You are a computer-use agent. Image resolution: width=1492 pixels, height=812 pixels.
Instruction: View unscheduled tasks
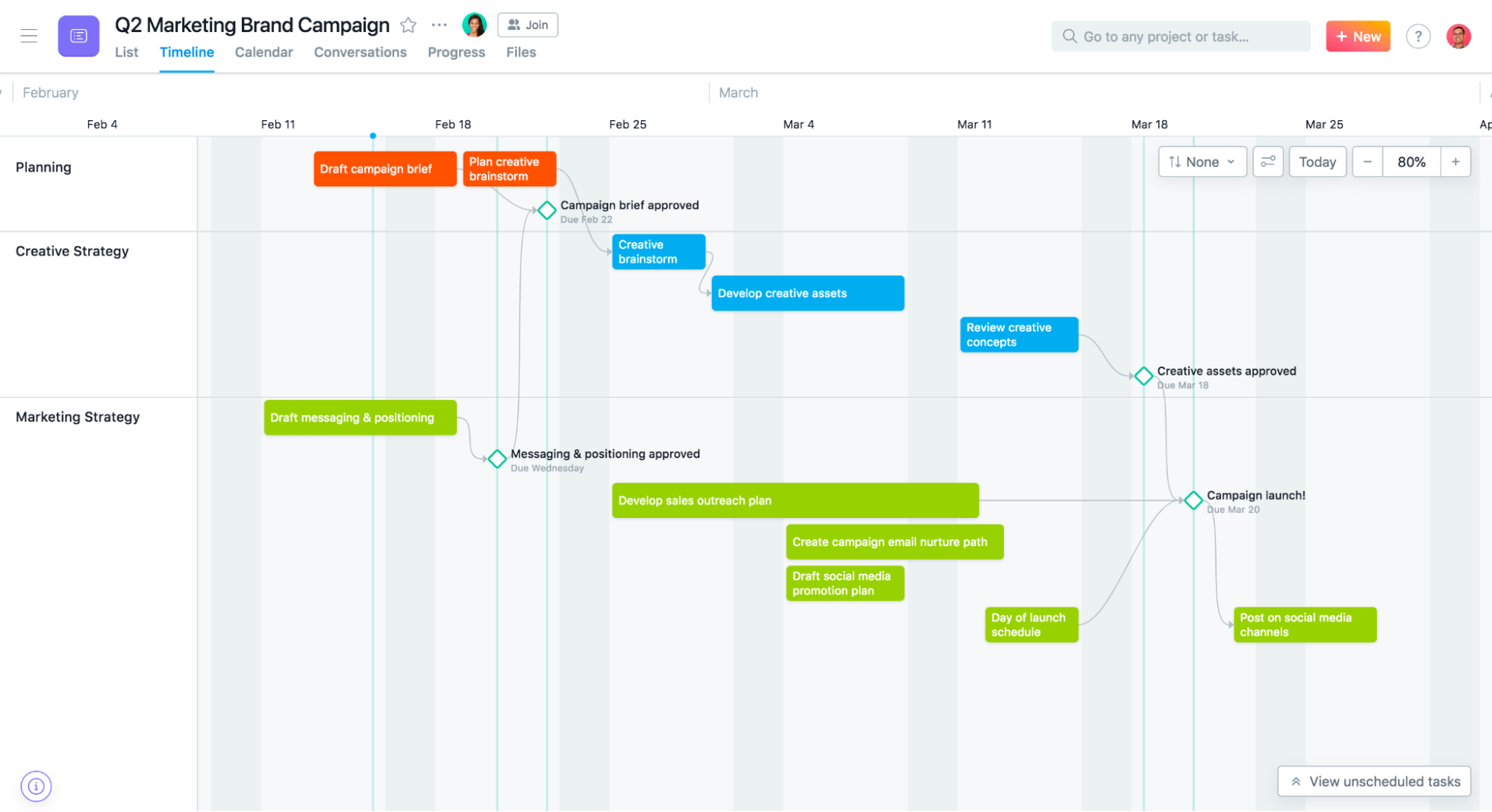[1373, 781]
